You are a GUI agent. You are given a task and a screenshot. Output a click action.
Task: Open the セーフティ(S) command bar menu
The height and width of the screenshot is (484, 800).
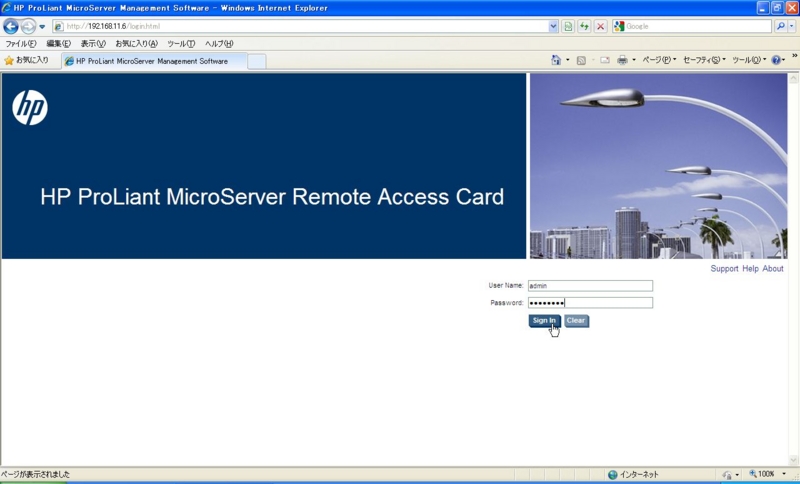tap(704, 60)
